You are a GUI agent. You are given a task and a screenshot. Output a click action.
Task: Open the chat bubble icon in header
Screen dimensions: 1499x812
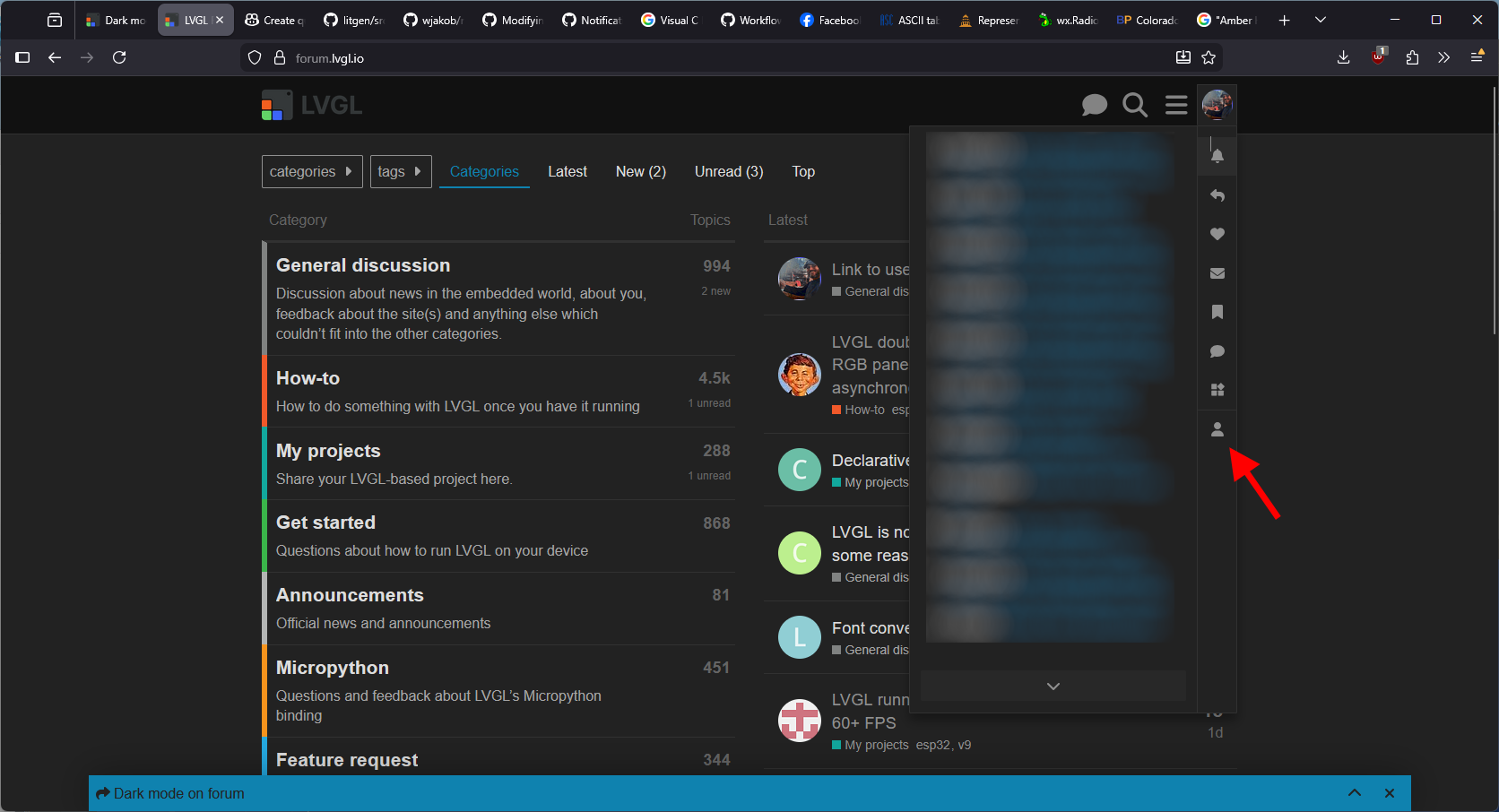tap(1094, 105)
